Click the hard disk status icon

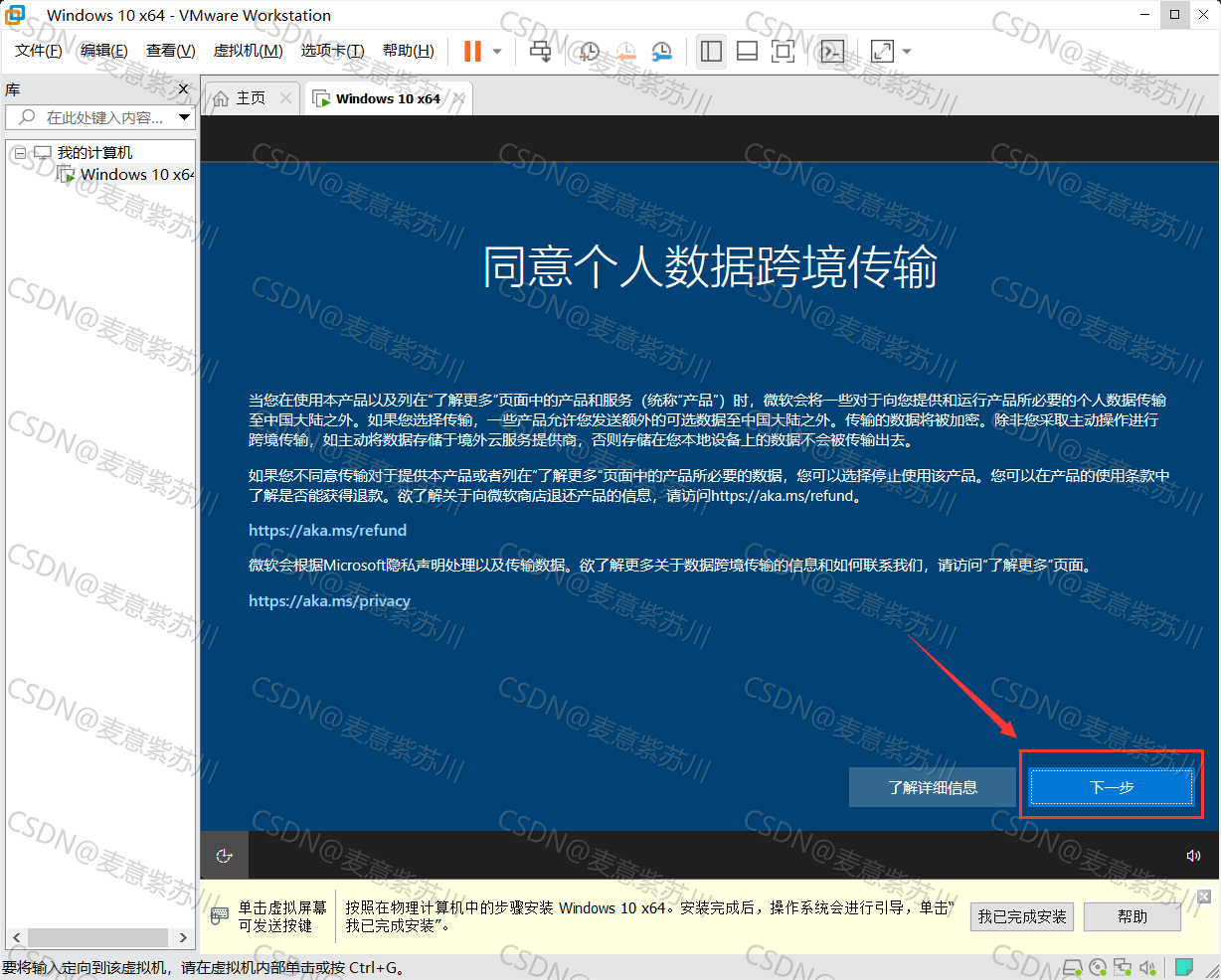1073,967
